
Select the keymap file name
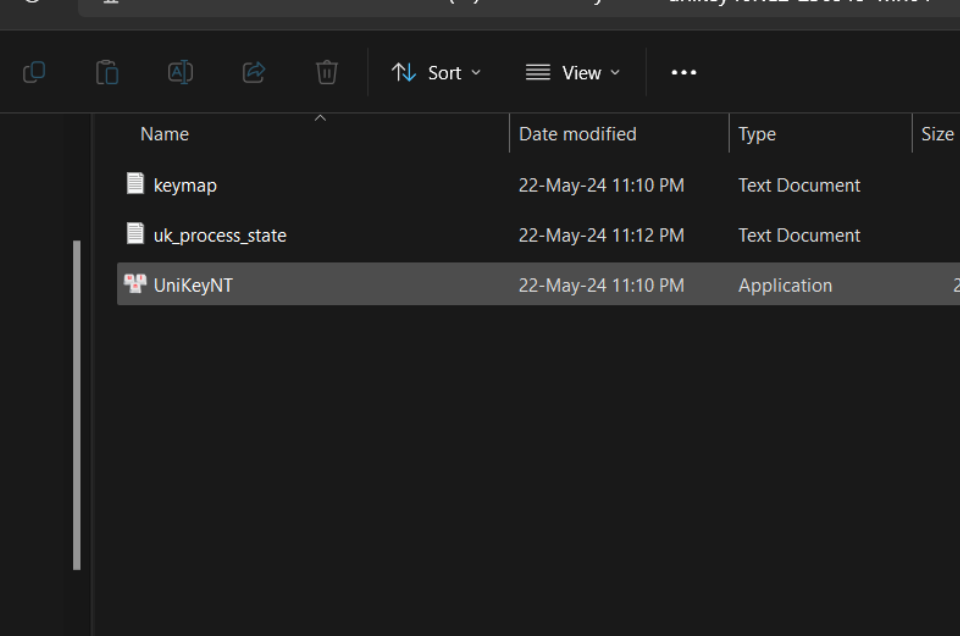point(185,185)
